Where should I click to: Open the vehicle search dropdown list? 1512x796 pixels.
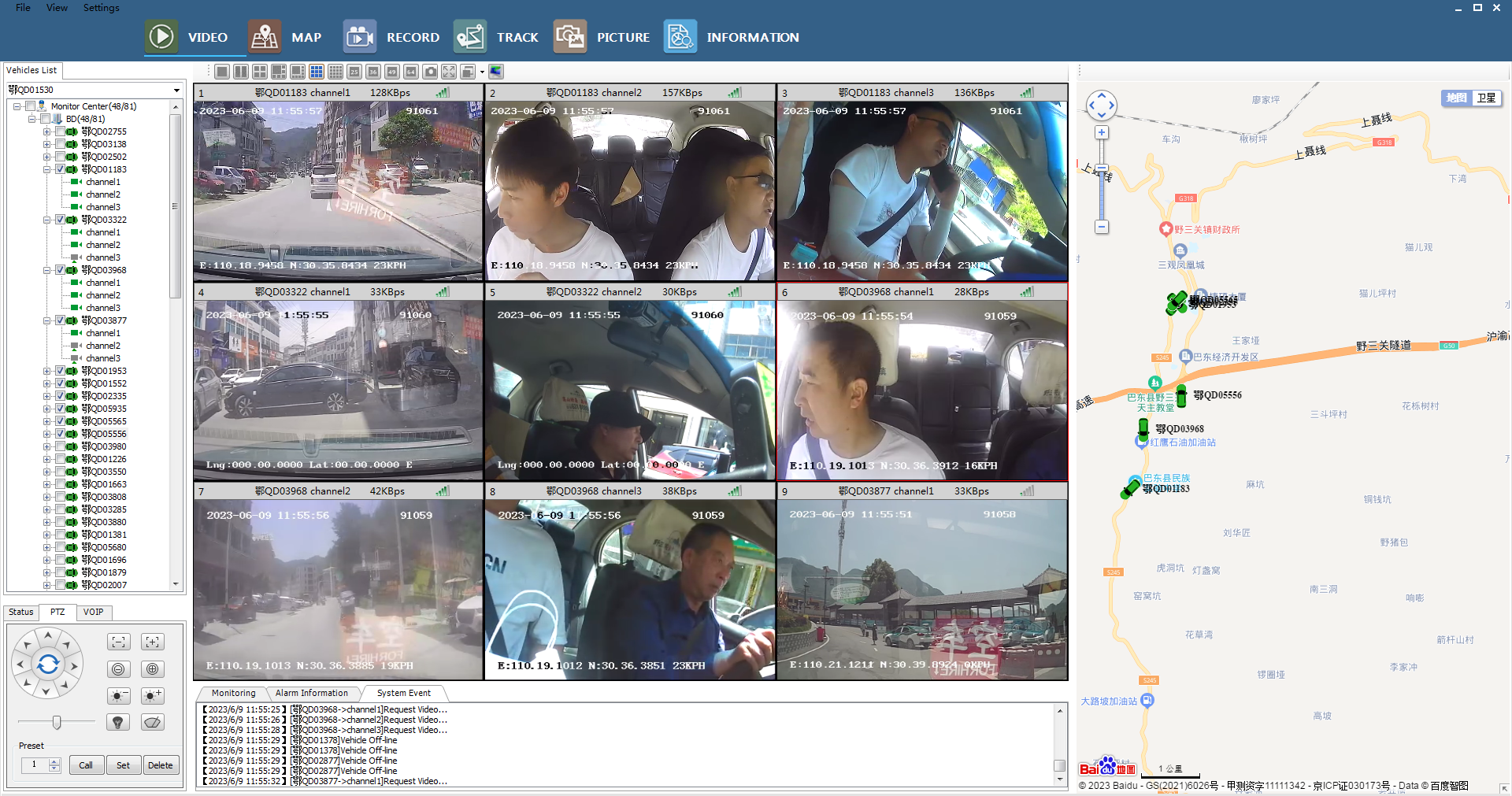click(176, 90)
